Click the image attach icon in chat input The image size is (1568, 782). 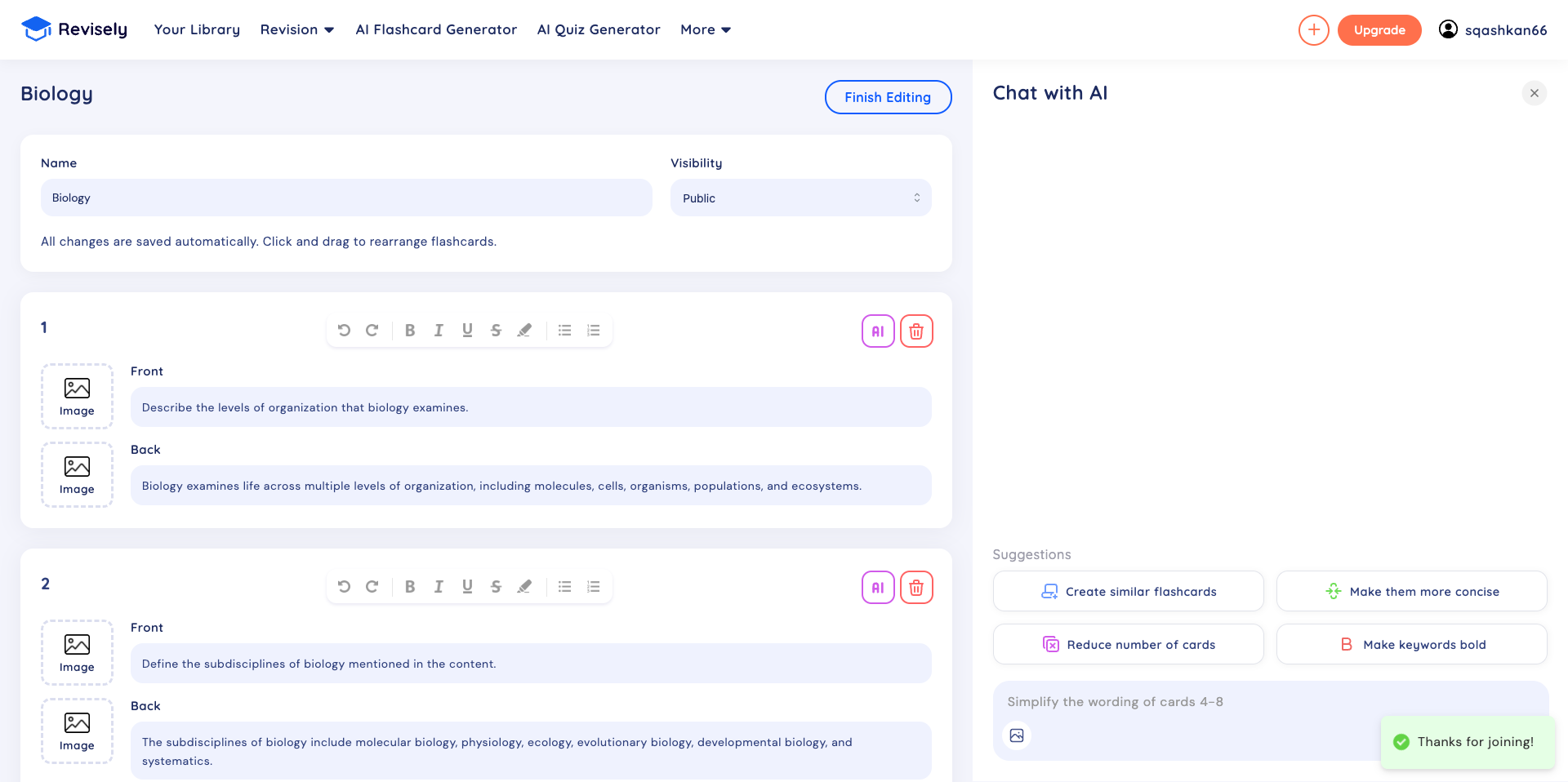coord(1017,735)
